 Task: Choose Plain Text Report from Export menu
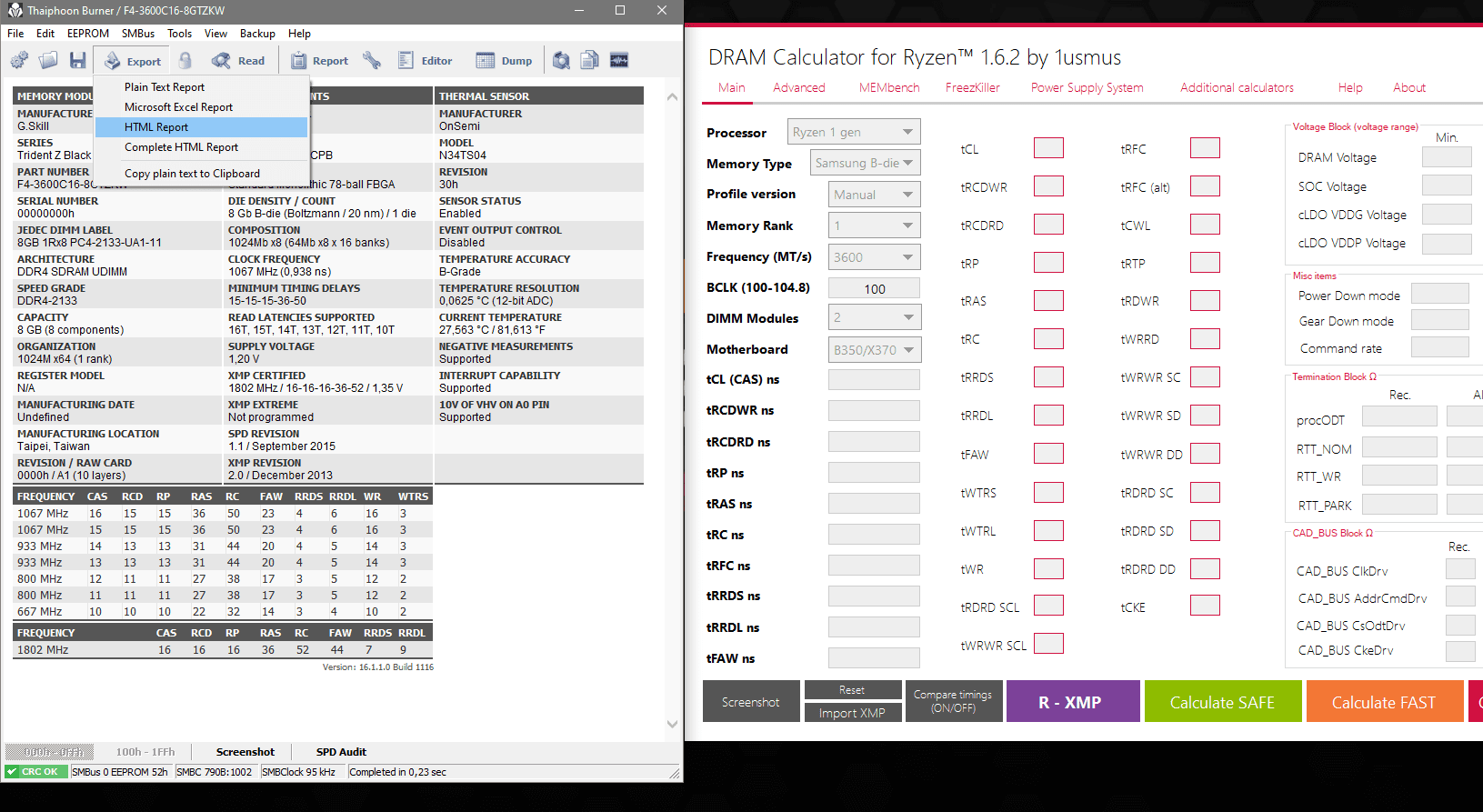[x=201, y=87]
